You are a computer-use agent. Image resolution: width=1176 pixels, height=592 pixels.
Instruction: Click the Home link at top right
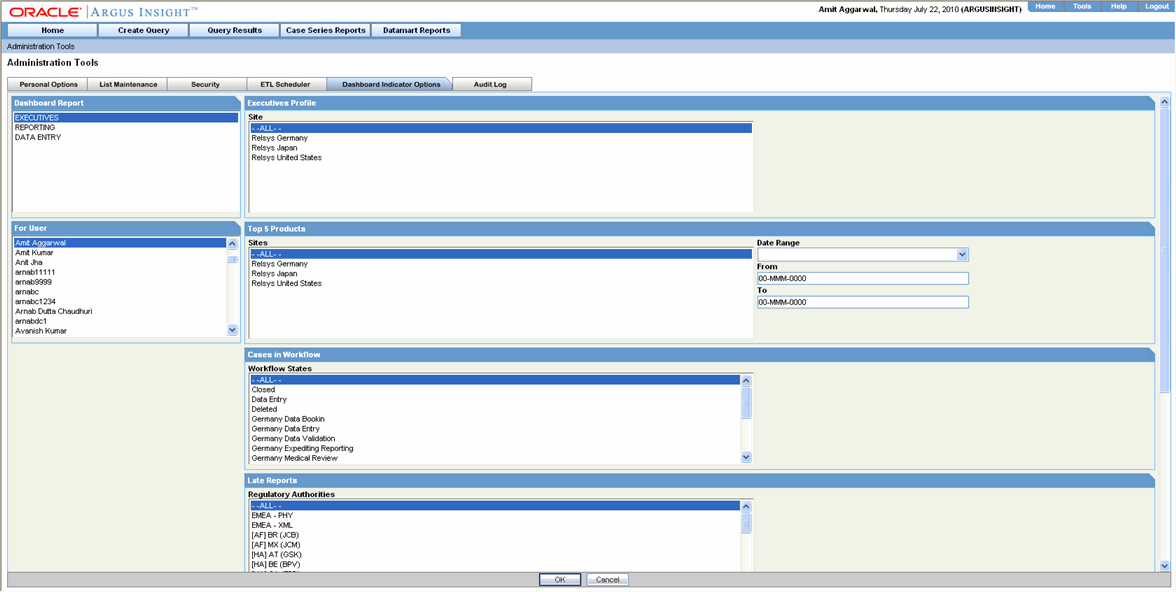pos(1045,6)
